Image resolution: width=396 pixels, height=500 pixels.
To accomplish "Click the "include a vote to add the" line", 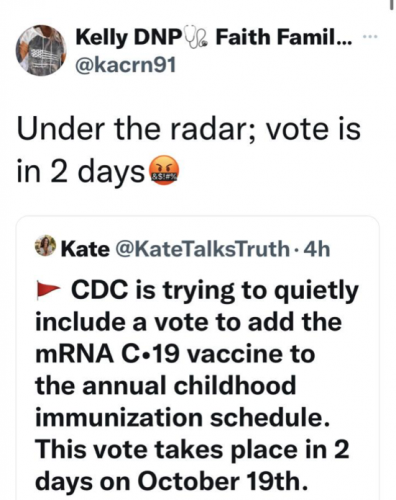I will 189,322.
